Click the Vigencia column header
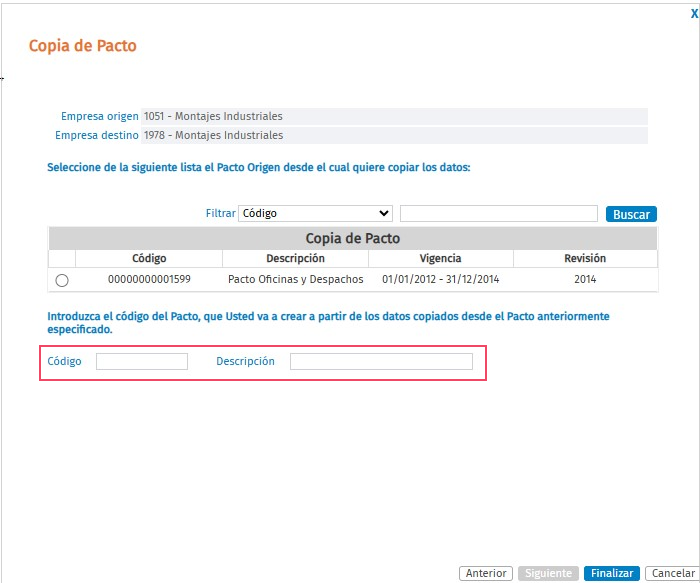This screenshot has width=700, height=583. 440,258
